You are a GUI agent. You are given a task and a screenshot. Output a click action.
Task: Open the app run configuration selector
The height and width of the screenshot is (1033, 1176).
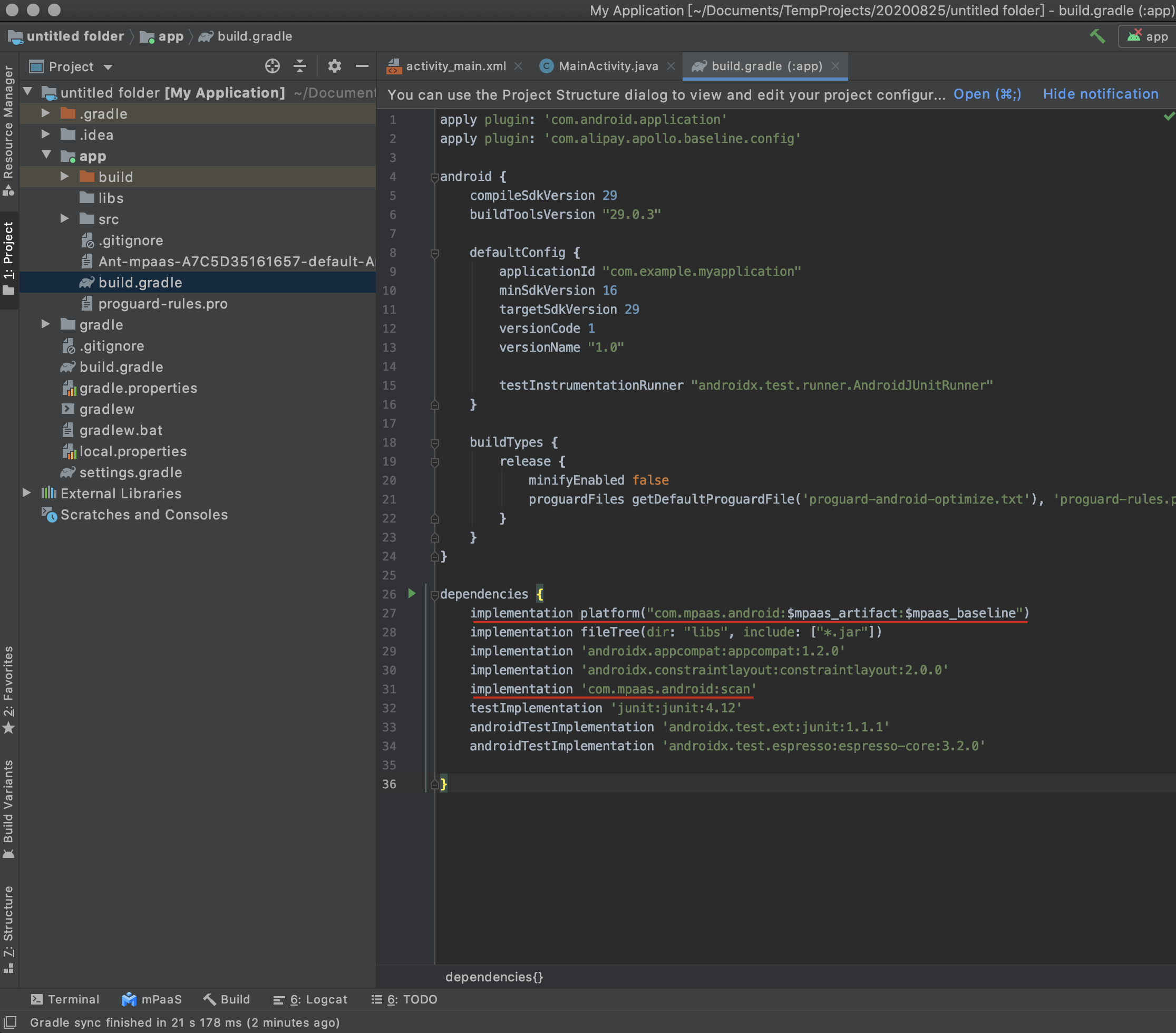click(x=1149, y=36)
